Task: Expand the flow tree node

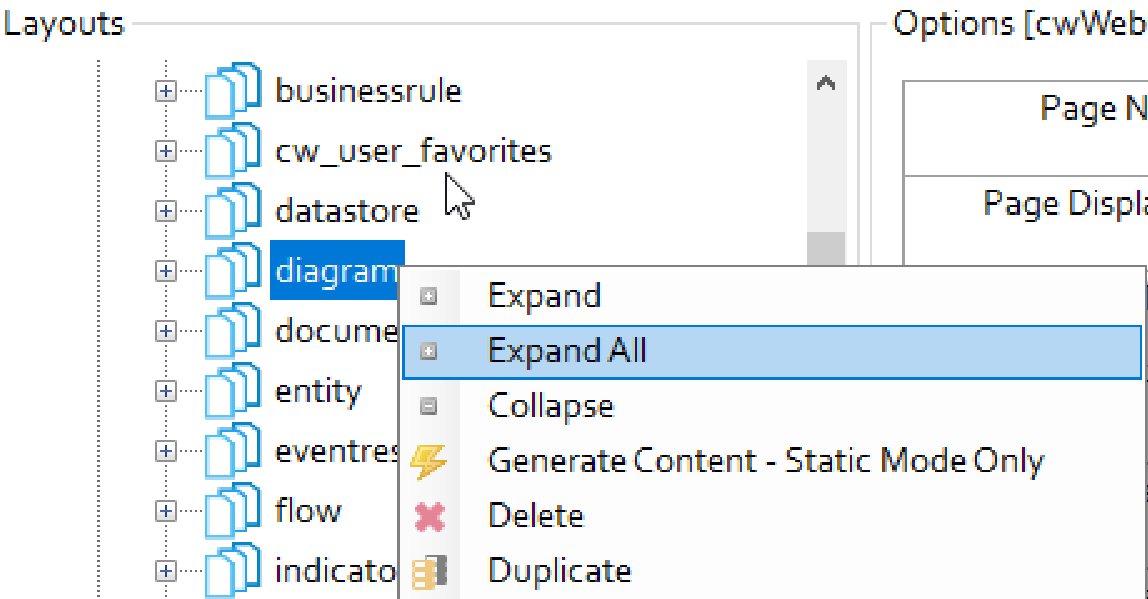Action: pos(166,511)
